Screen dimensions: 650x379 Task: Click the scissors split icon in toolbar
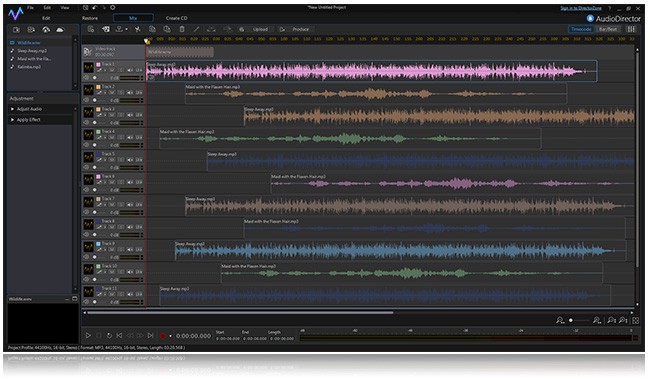(138, 29)
